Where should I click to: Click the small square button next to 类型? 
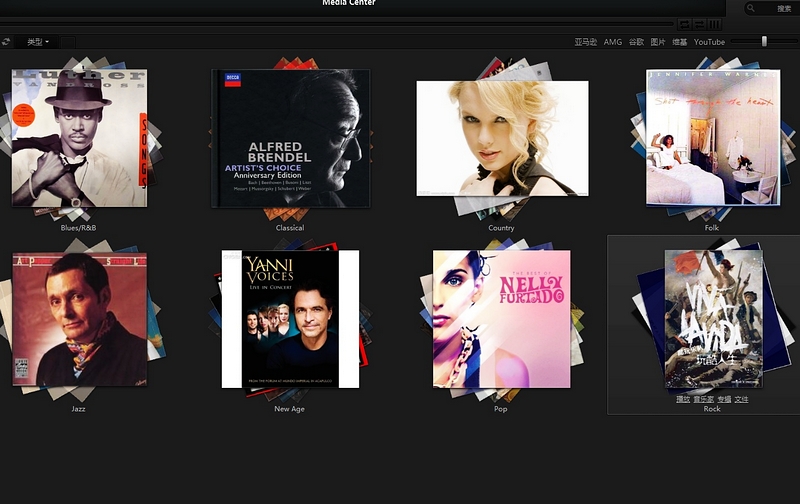pos(68,42)
